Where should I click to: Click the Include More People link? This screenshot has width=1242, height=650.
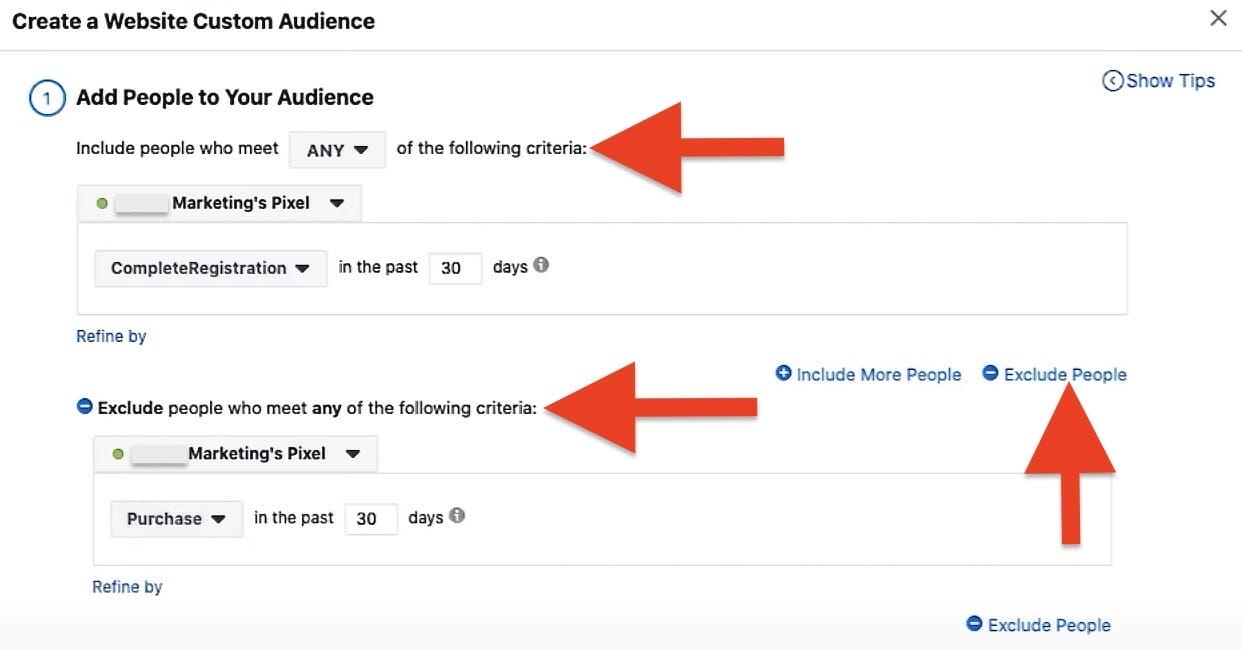pos(878,374)
